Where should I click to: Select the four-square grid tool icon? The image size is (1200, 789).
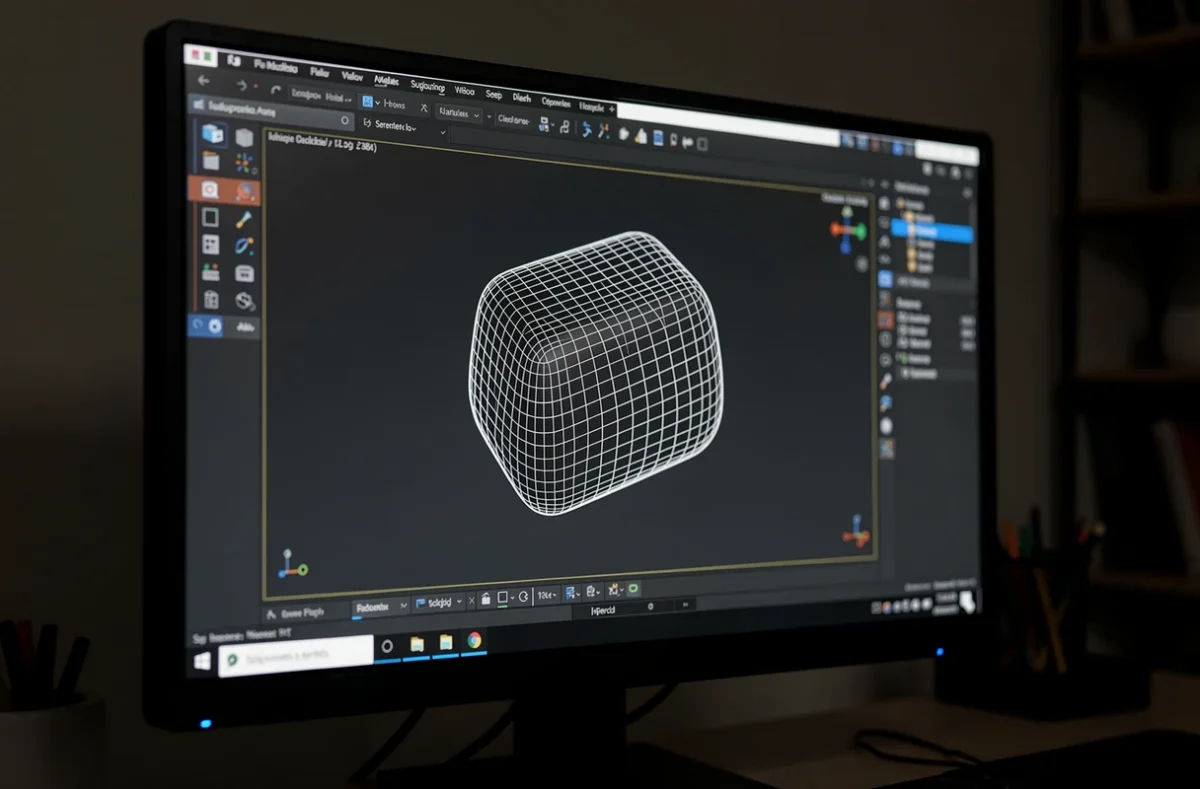211,244
